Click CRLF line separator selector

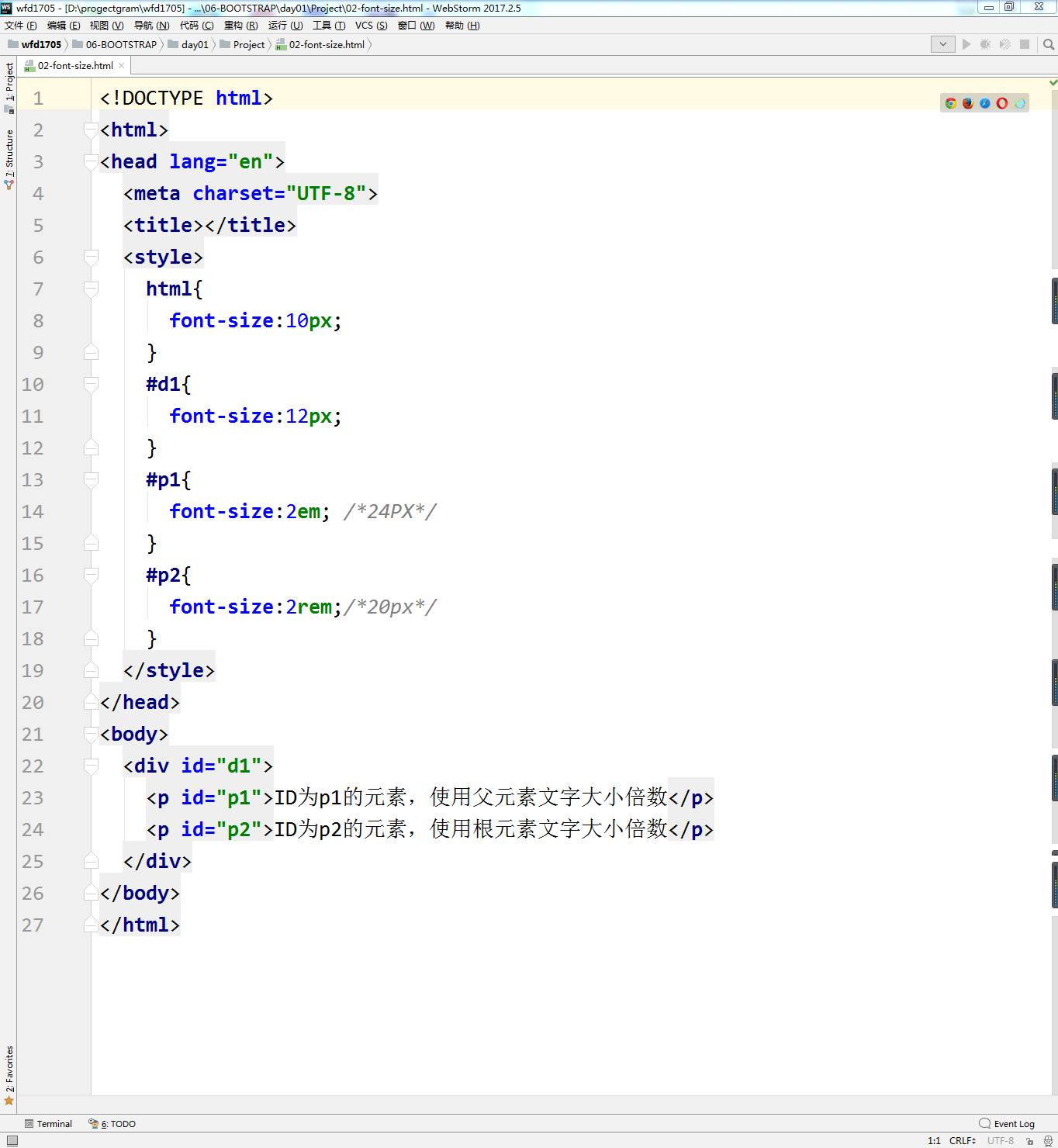pyautogui.click(x=963, y=1141)
